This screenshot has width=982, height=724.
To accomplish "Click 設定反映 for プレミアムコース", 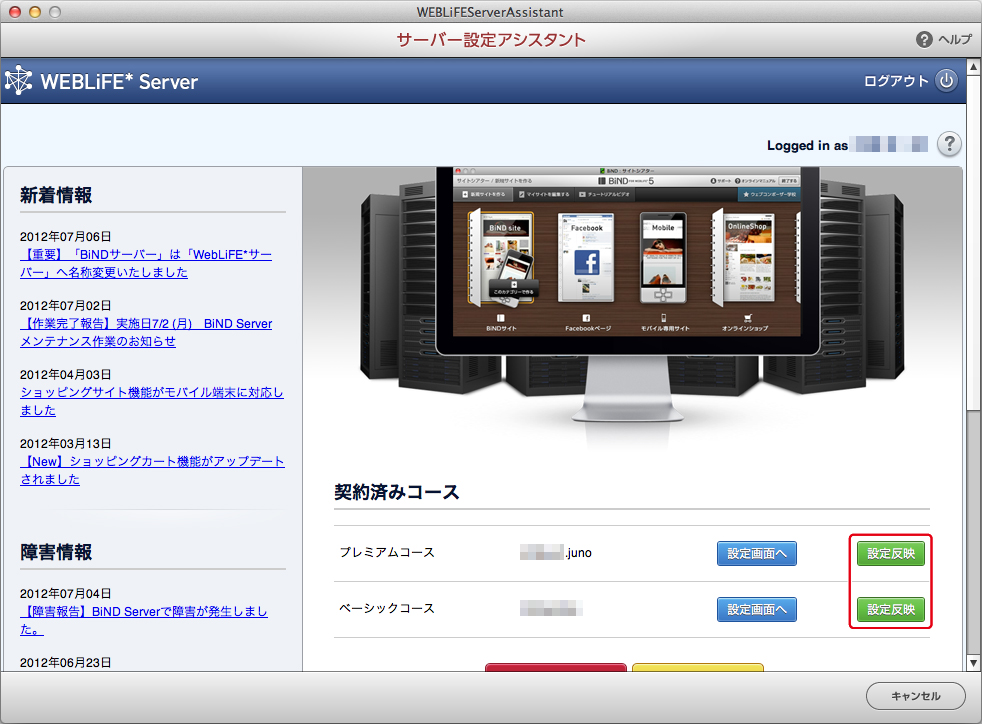I will (x=891, y=553).
